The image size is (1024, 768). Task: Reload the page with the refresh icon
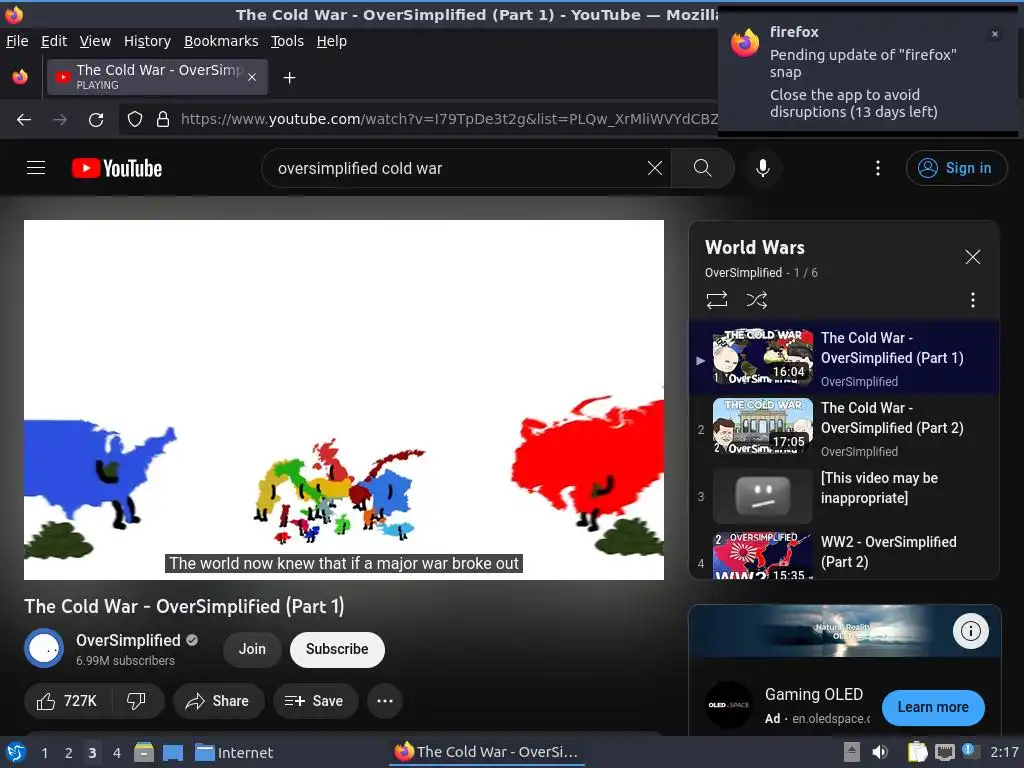96,120
